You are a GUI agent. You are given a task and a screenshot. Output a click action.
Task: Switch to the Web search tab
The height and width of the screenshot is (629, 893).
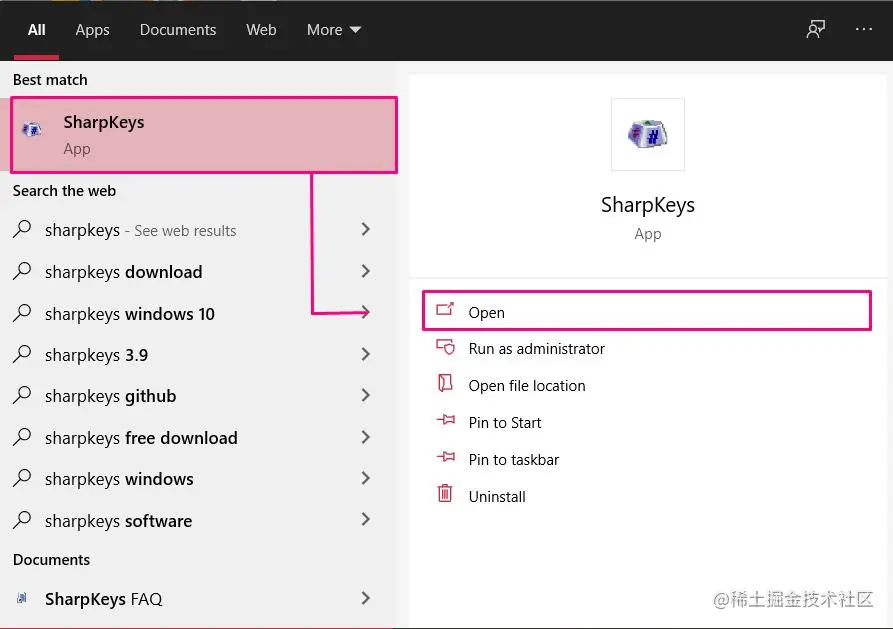tap(261, 30)
